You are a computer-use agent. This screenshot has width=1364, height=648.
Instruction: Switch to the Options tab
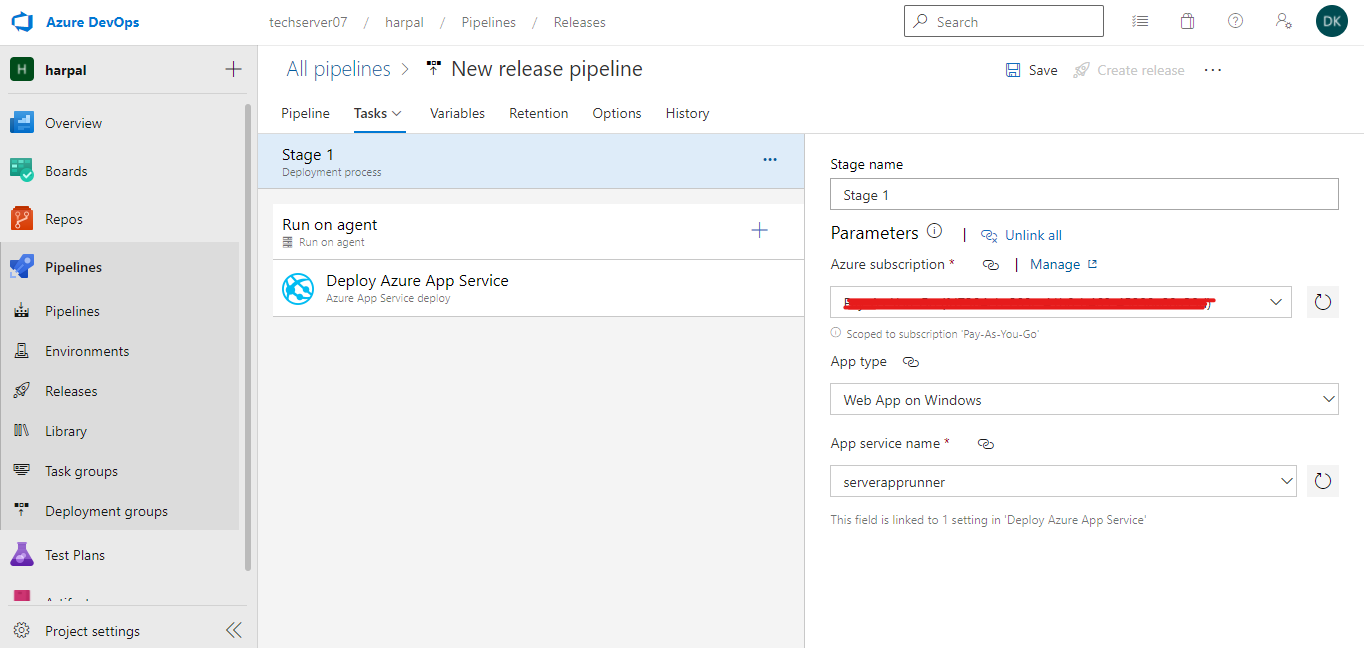tap(617, 113)
